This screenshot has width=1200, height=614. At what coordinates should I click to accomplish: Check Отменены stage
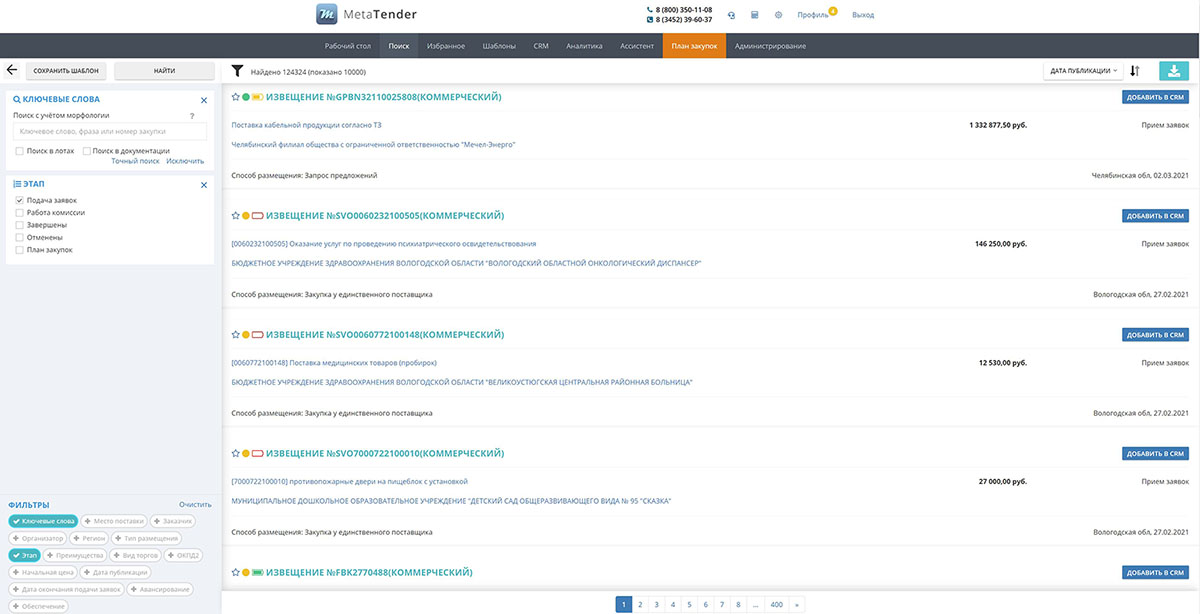pos(19,238)
